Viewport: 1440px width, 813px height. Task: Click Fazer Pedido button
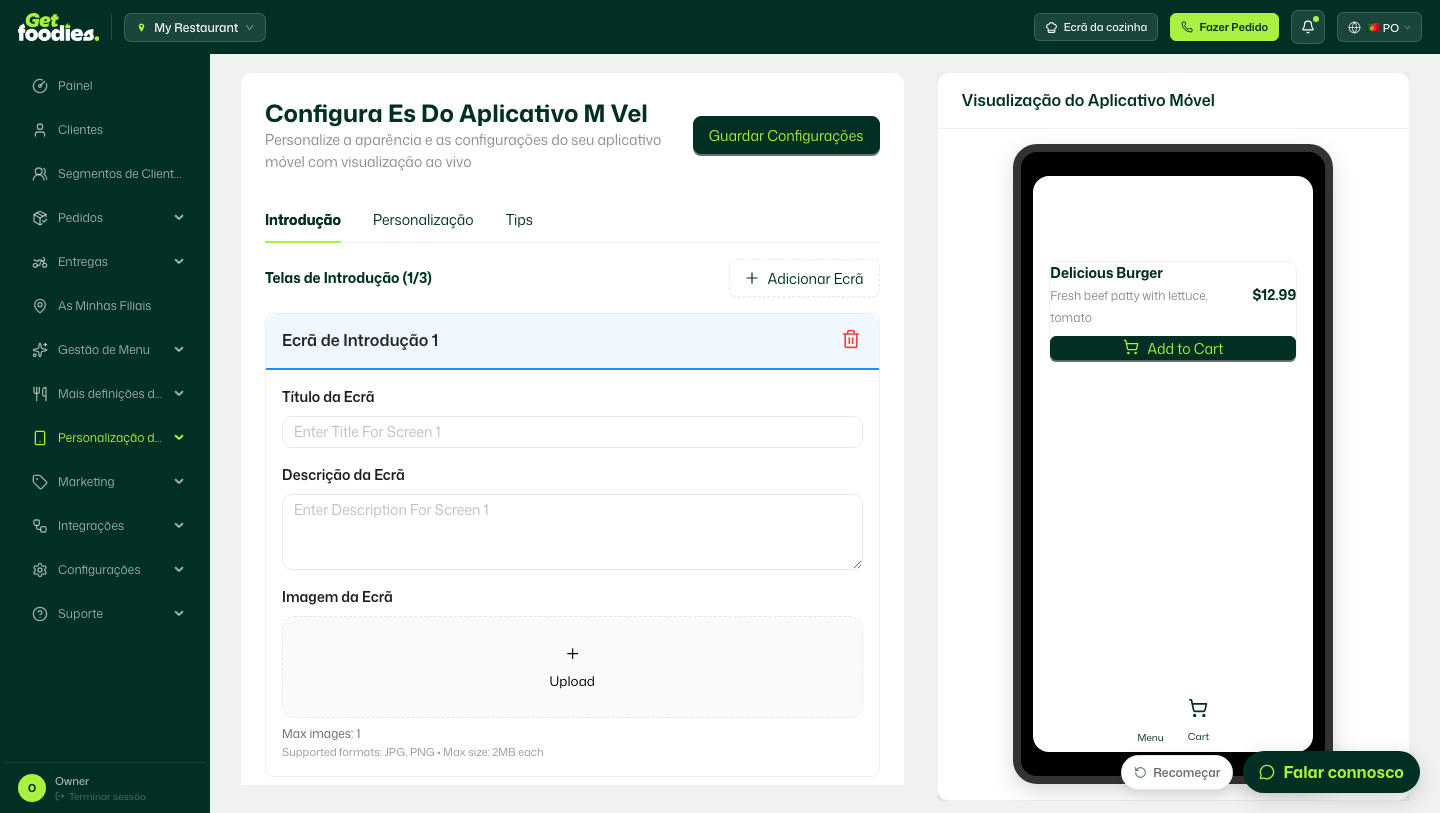click(x=1224, y=27)
